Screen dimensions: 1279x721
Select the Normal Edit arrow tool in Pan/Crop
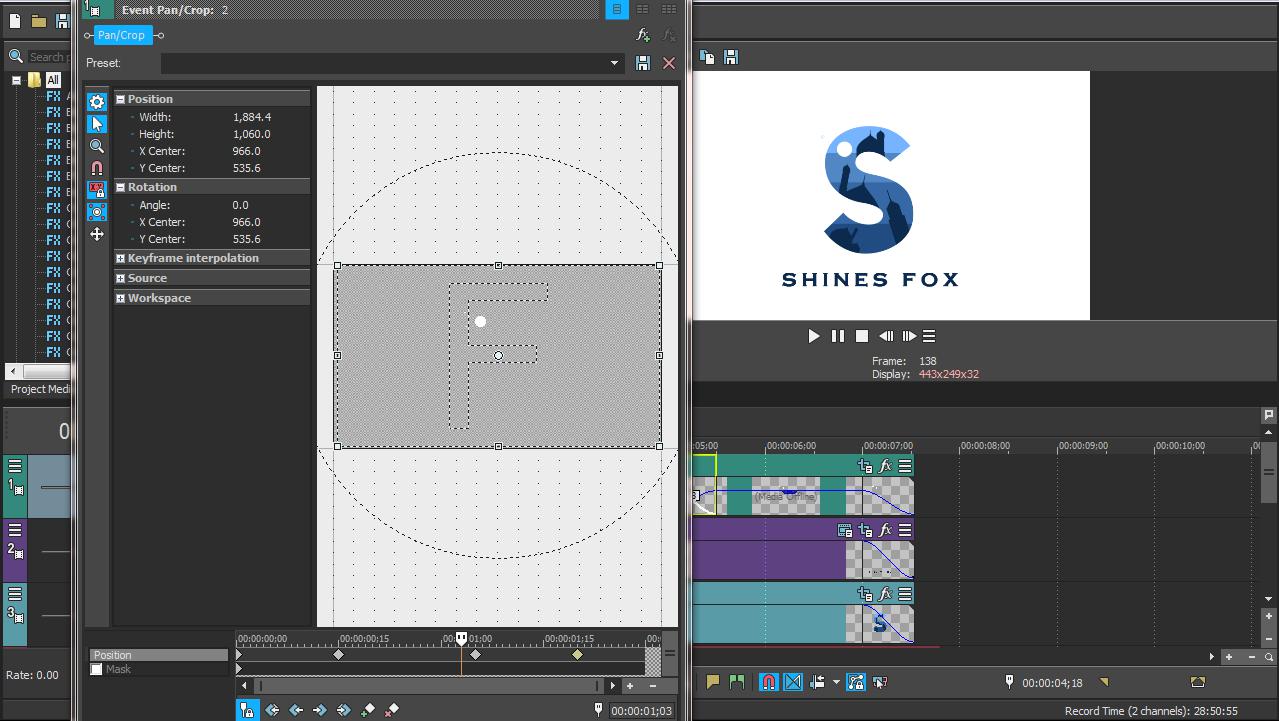(97, 123)
